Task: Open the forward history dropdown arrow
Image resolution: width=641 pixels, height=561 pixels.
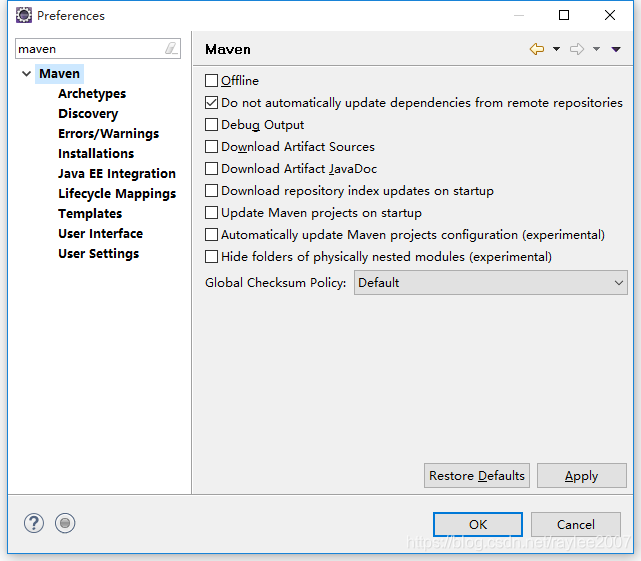Action: point(596,49)
